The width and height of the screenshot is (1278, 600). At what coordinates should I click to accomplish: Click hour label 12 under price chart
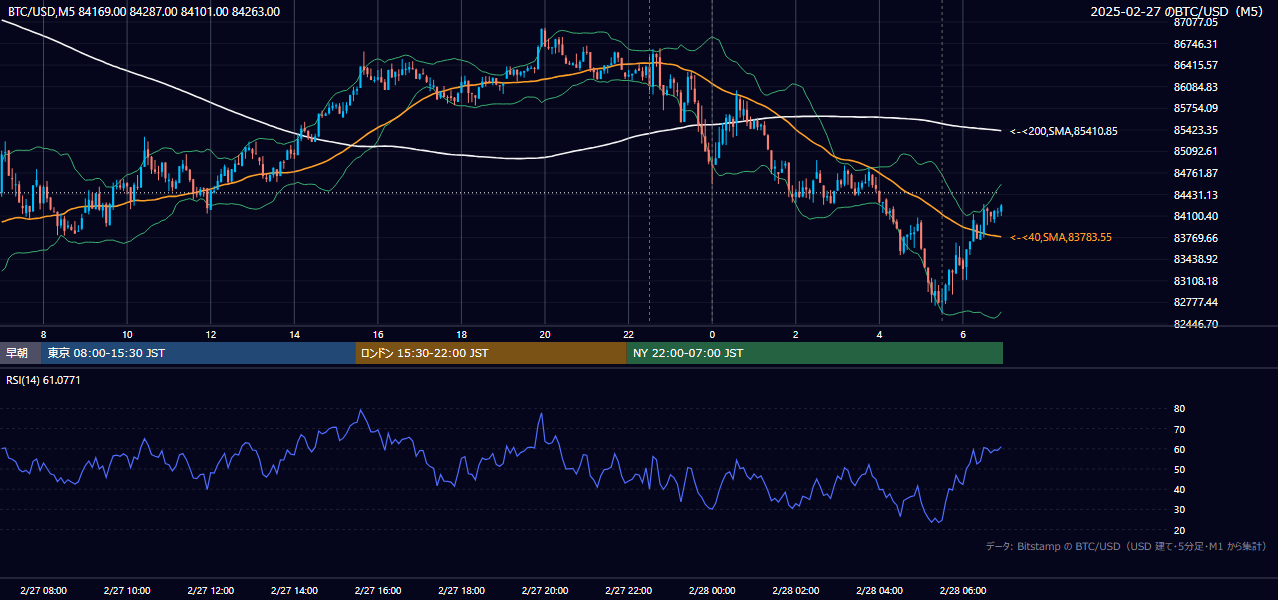[x=210, y=334]
